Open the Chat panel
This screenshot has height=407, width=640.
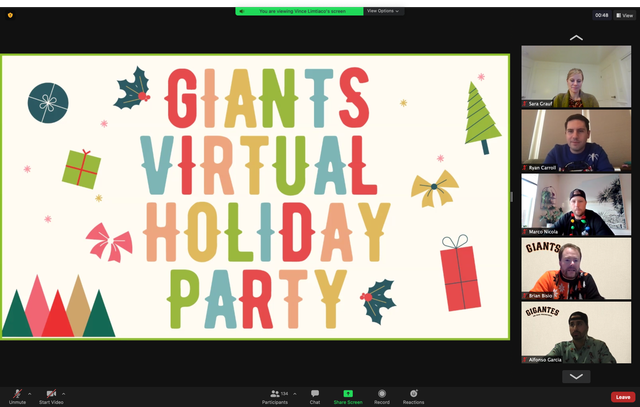315,393
